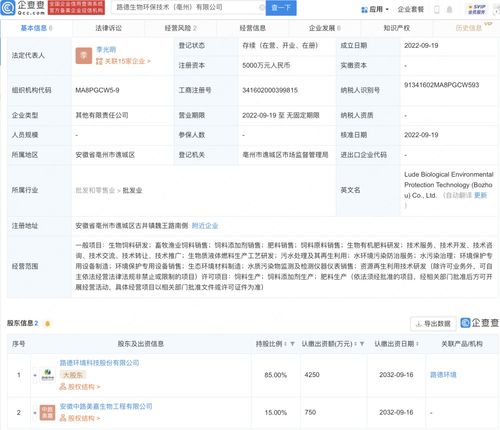Viewport: 500px width, 430px height.
Task: Expand shareholder row 2 安徽中路美嘉
Action: coord(35,413)
